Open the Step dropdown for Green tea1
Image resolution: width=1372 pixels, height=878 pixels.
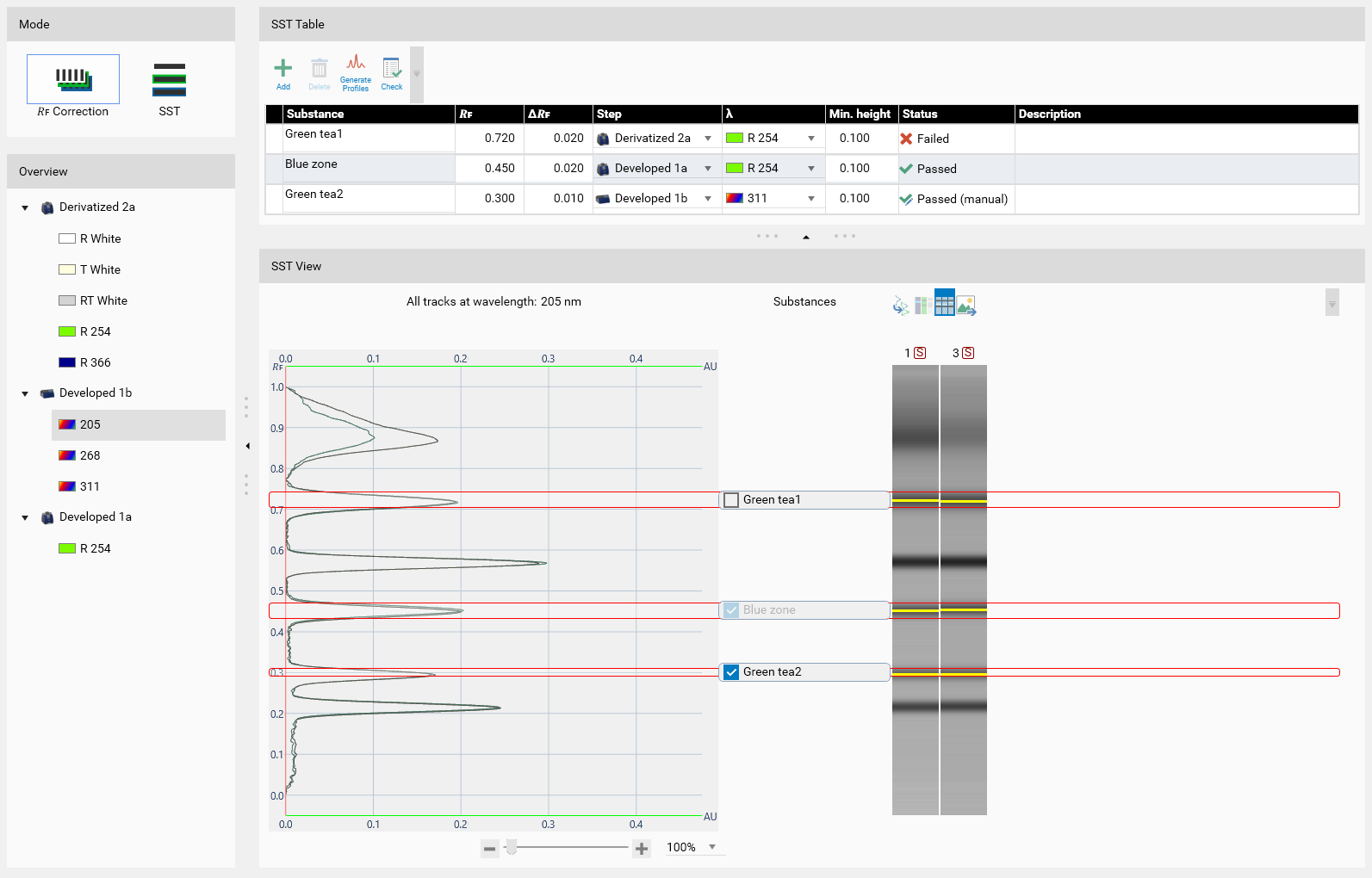(708, 139)
